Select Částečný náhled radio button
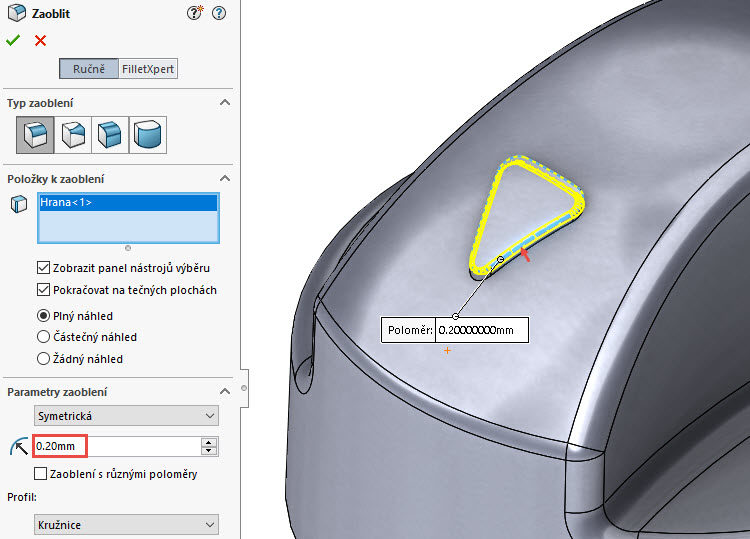 [x=43, y=337]
